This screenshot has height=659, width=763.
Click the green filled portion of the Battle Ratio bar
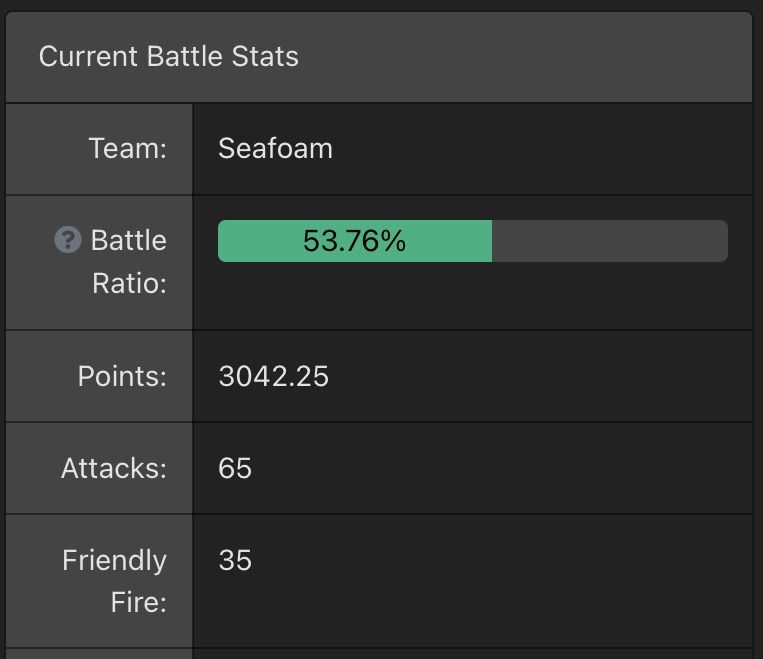(355, 241)
